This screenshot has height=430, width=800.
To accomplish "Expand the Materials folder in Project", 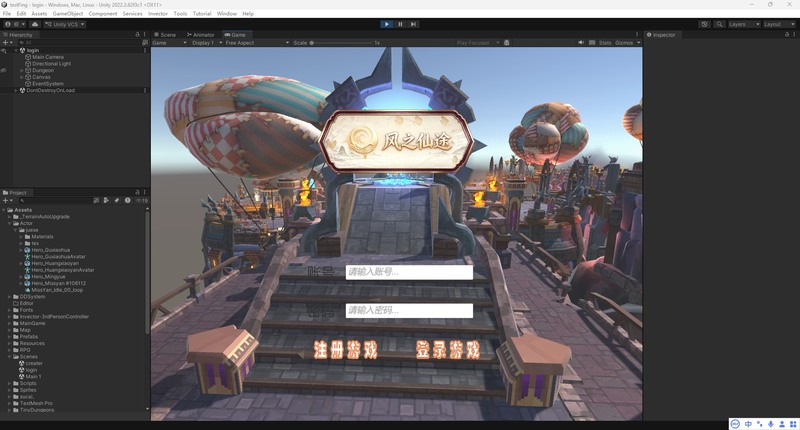I will 21,237.
